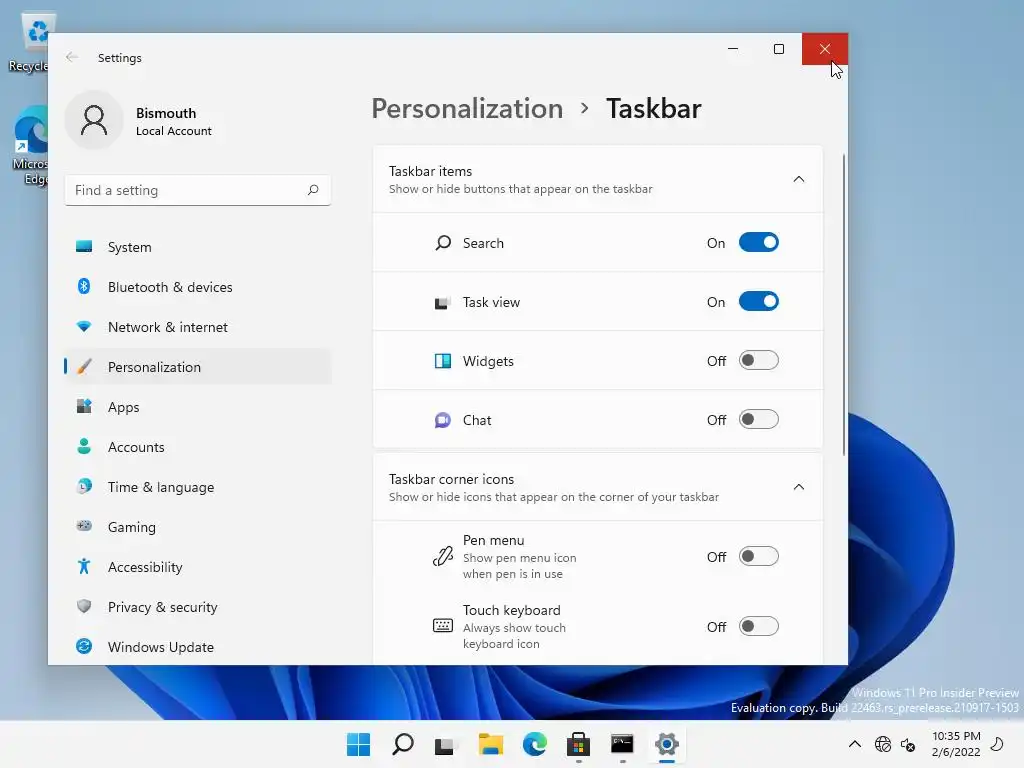Collapse the Taskbar corner icons section
Image resolution: width=1024 pixels, height=768 pixels.
click(x=799, y=487)
